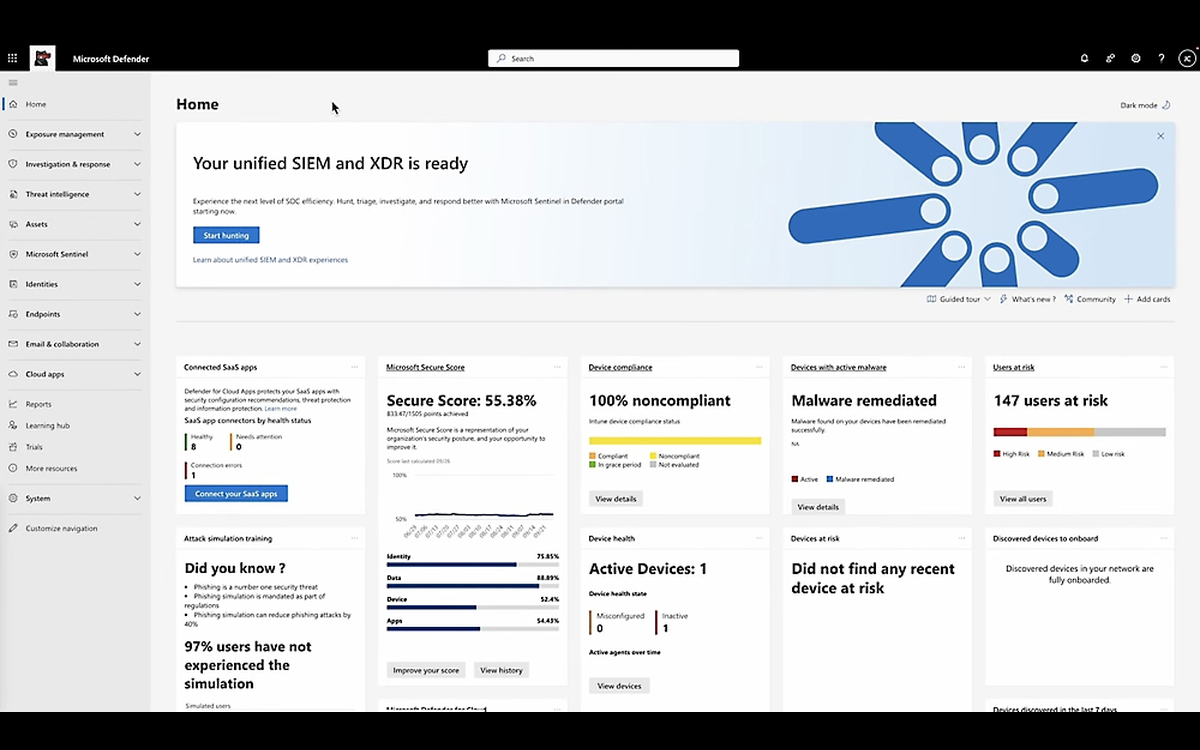Screen dimensions: 1200x750
Task: Click in the Search field
Action: 613,59
